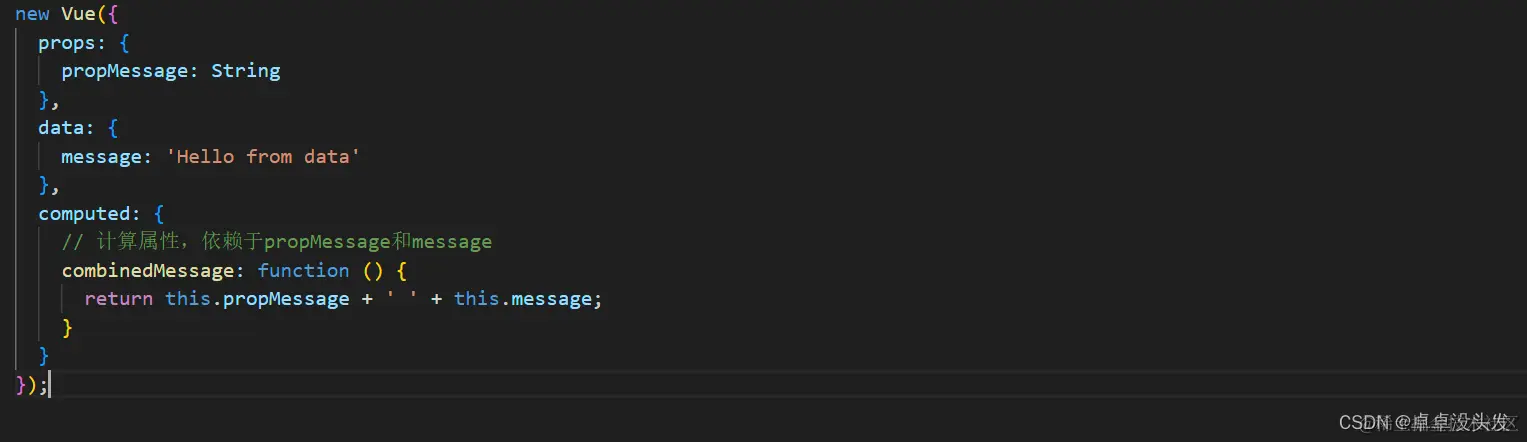Screen dimensions: 1527x442
Task: Click the 'return' keyword
Action: click(x=119, y=299)
